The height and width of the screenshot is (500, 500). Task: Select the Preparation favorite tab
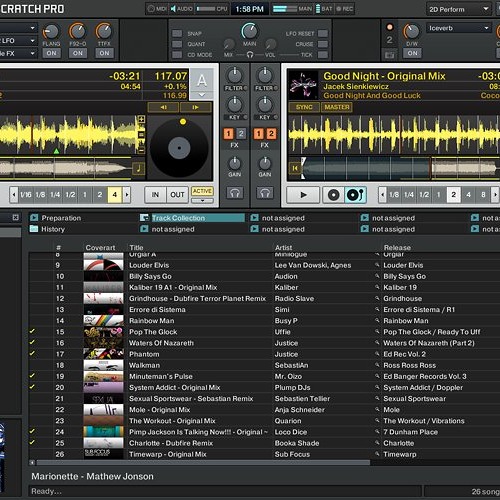(61, 218)
